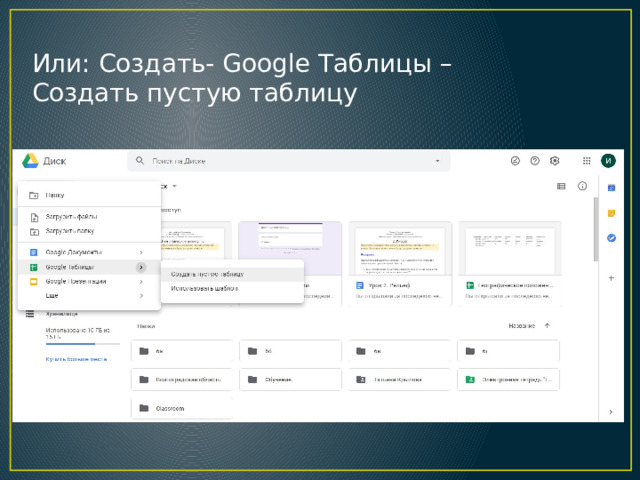Click the folder upload icon in menu
Screen dimensions: 640x480
pos(34,232)
